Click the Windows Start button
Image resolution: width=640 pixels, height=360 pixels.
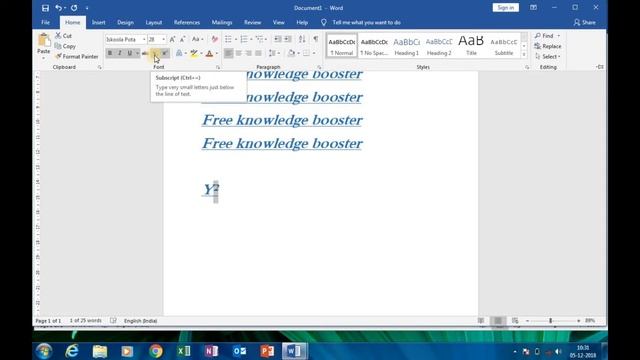(x=44, y=351)
